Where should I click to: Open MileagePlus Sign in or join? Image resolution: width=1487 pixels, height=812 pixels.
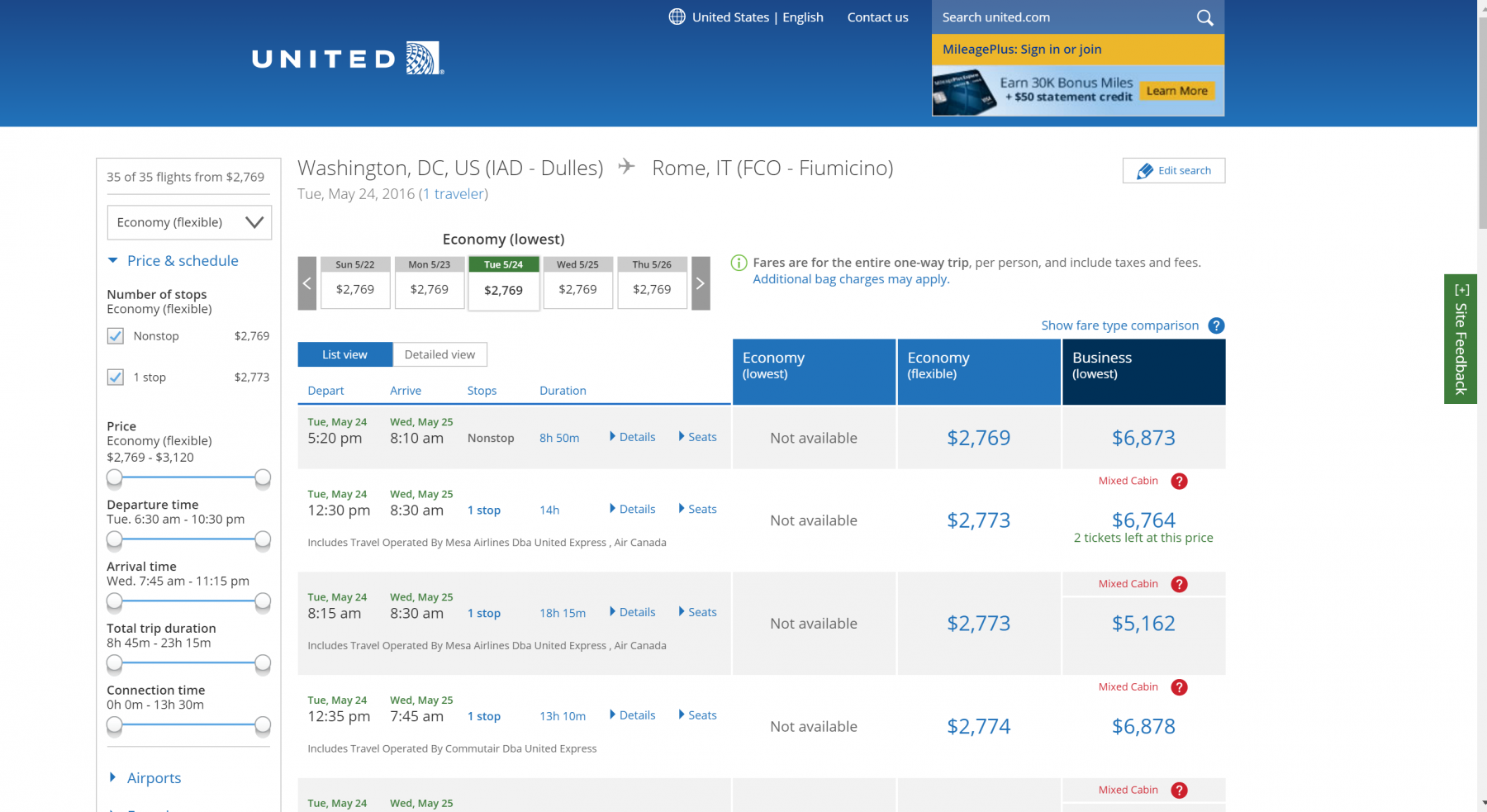click(x=1078, y=50)
